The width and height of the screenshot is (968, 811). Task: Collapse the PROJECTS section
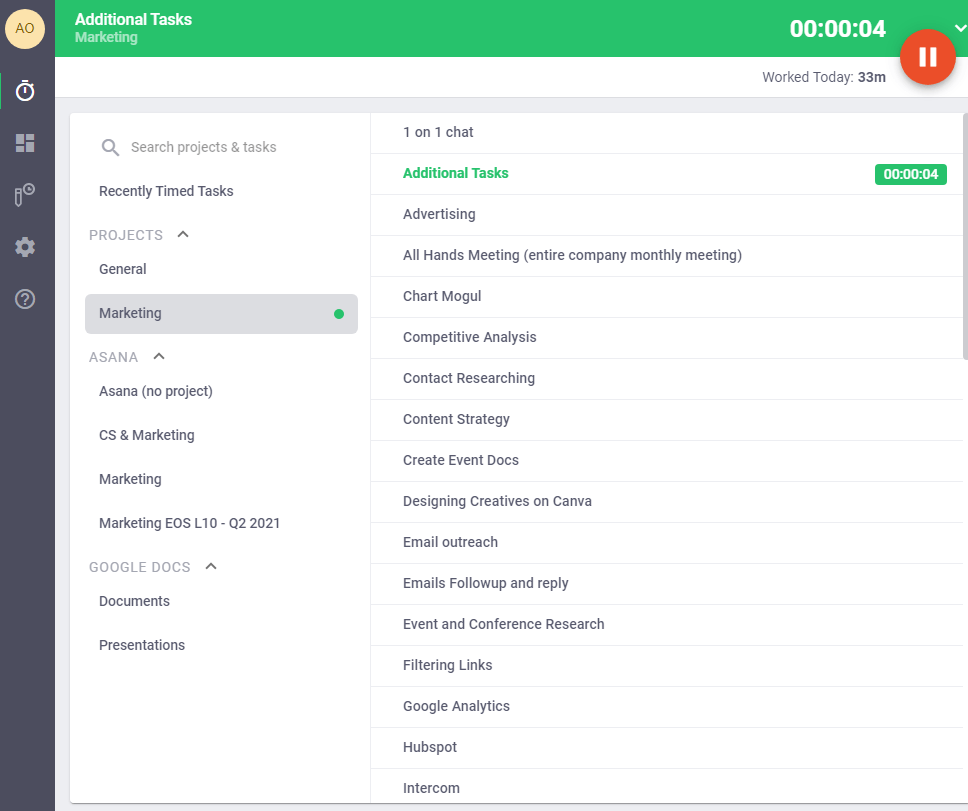183,235
